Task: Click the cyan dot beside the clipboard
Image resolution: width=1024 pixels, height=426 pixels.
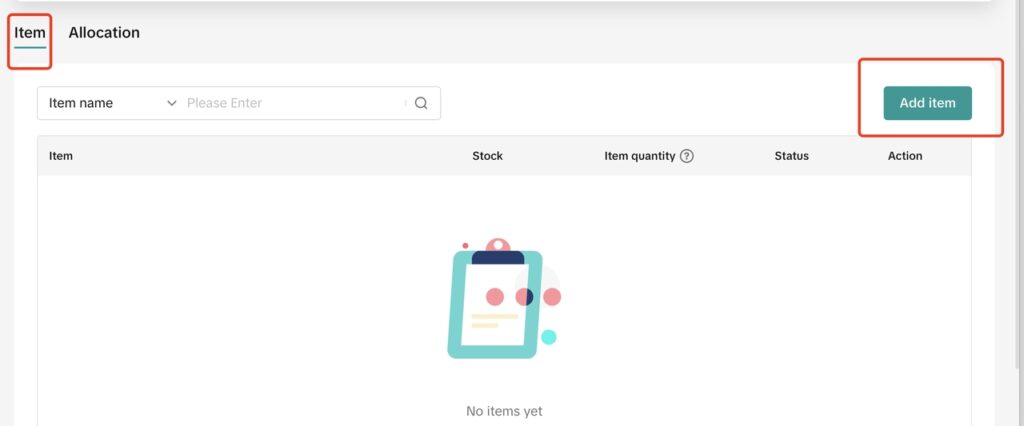Action: (x=548, y=337)
